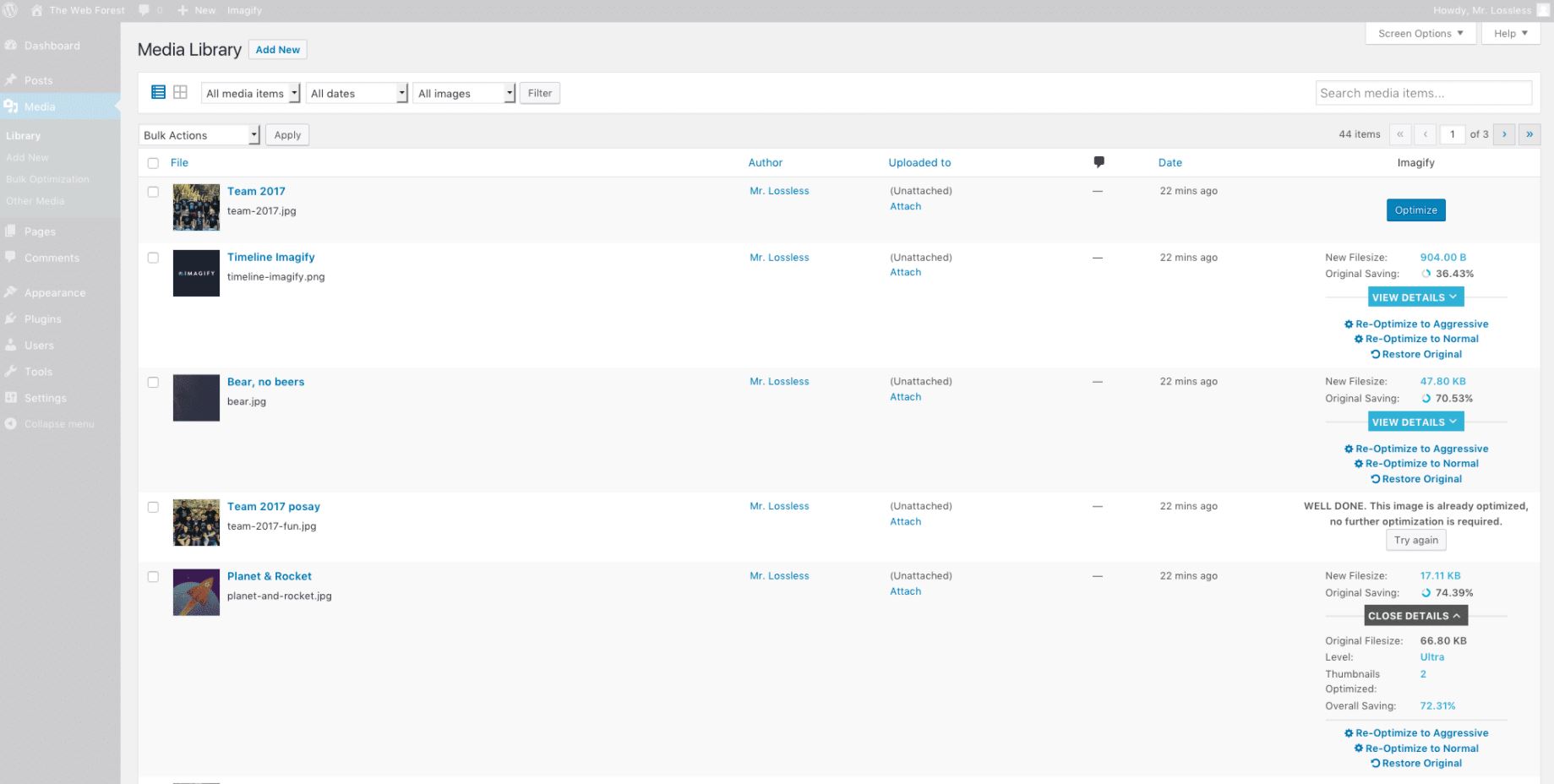Viewport: 1554px width, 784px height.
Task: Click the current page number field
Action: [x=1452, y=134]
